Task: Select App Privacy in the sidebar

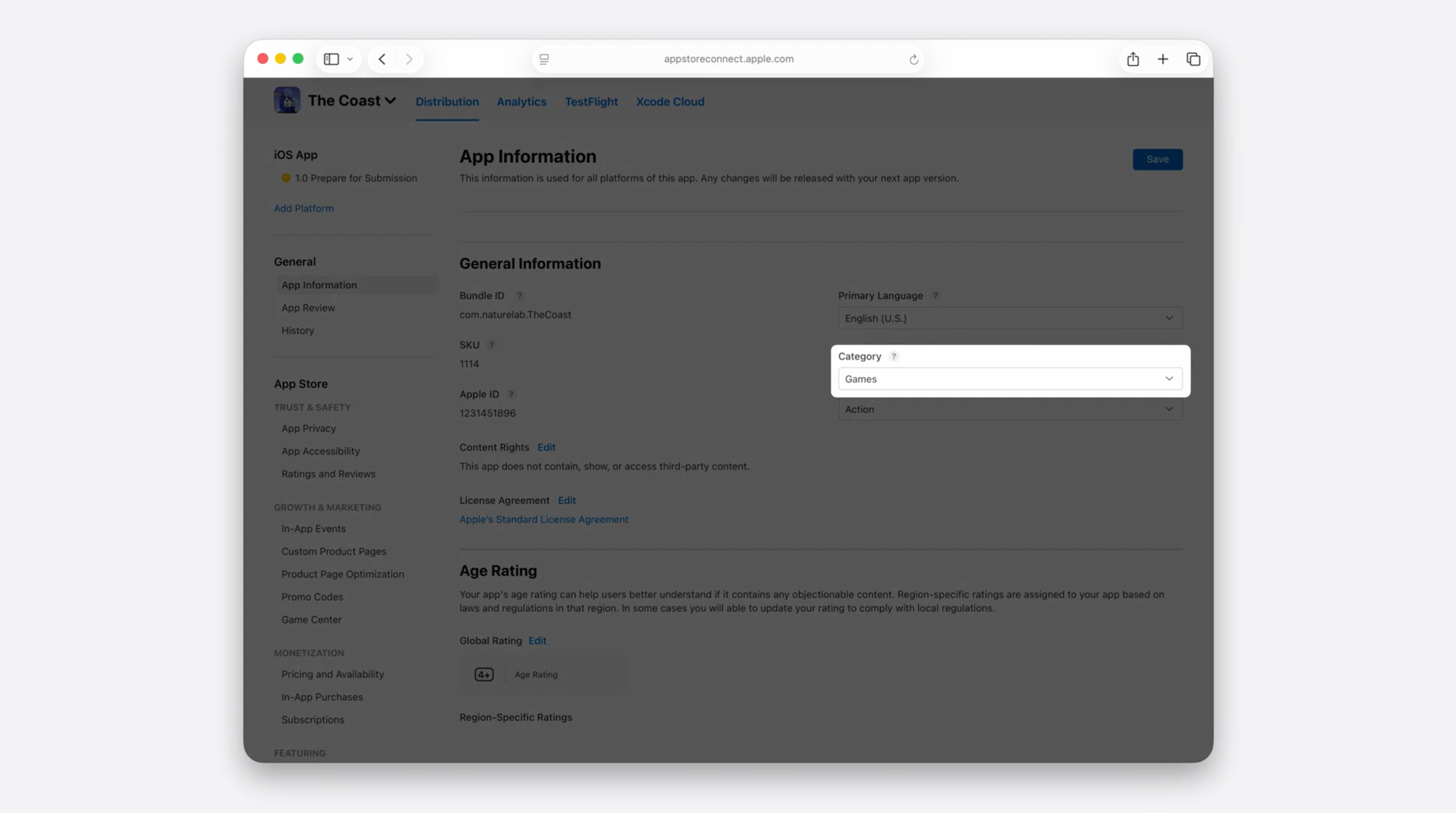Action: pos(308,428)
